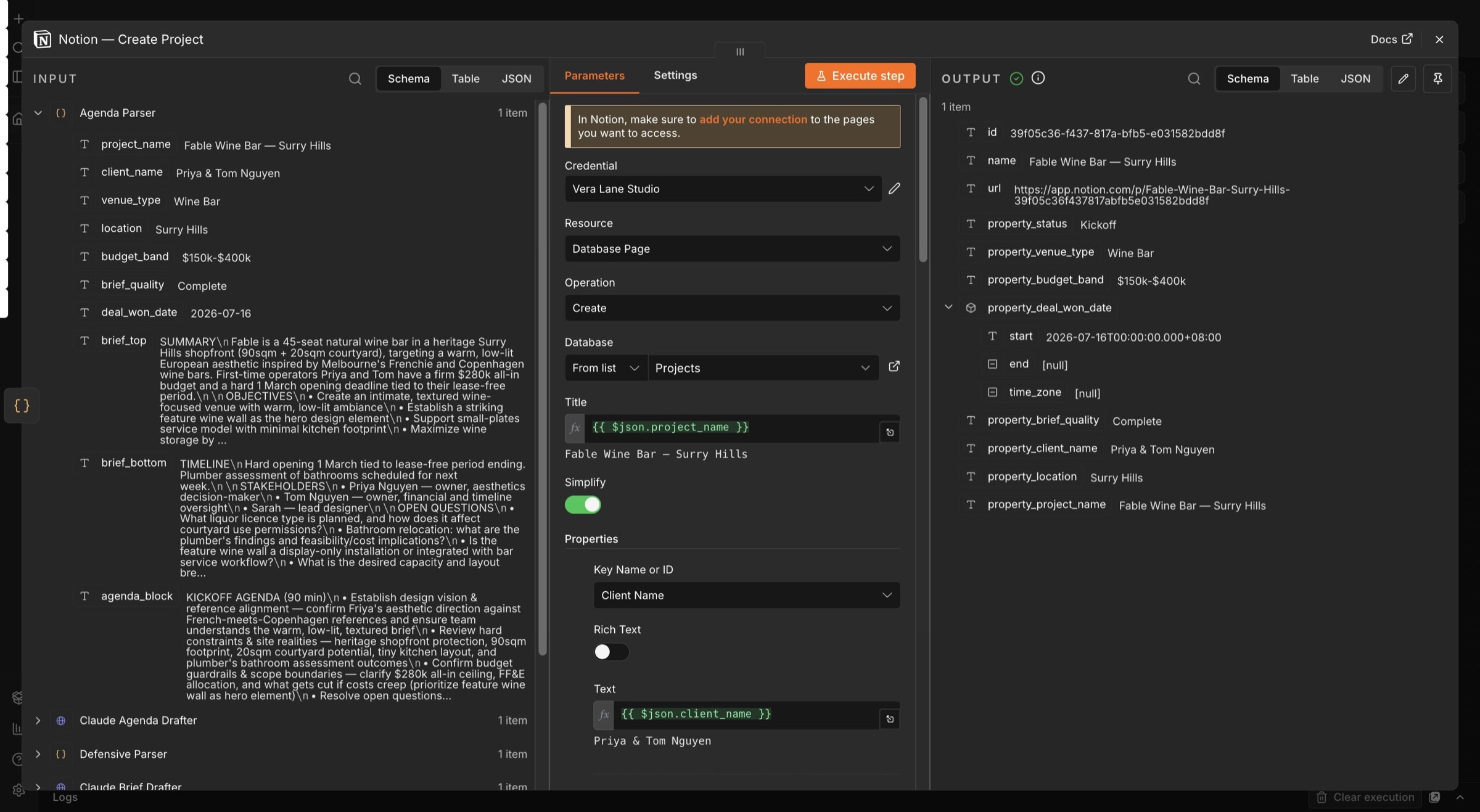Click the settings gear in left sidebar

[18, 790]
